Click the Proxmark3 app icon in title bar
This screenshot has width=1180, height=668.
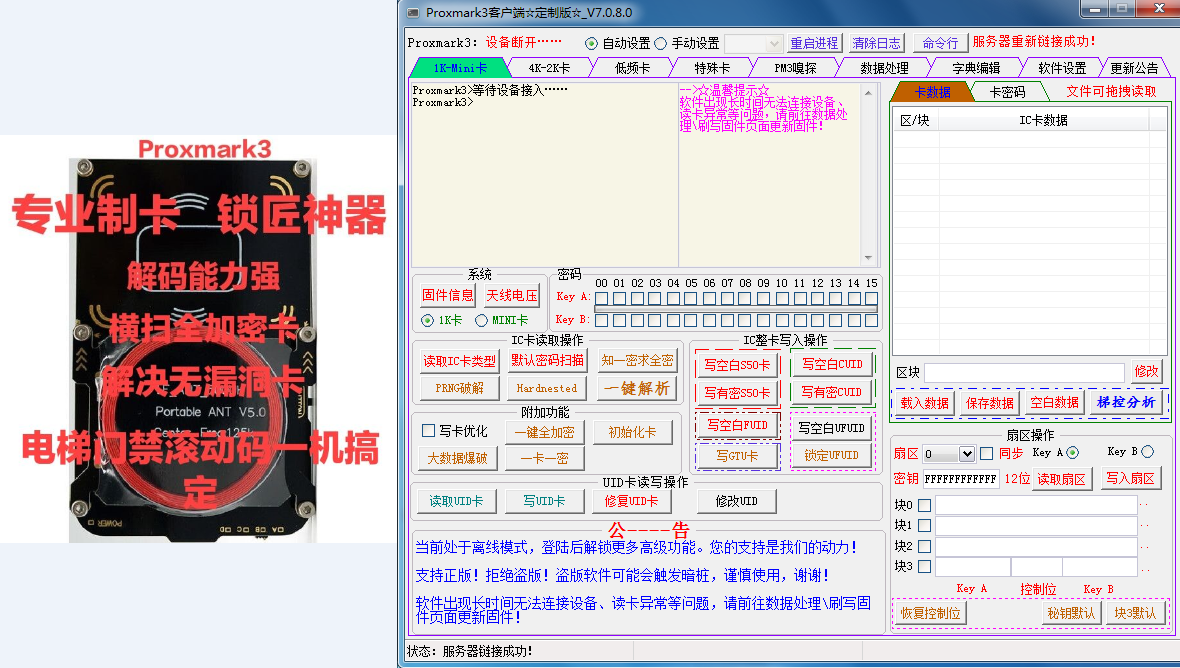click(x=413, y=13)
